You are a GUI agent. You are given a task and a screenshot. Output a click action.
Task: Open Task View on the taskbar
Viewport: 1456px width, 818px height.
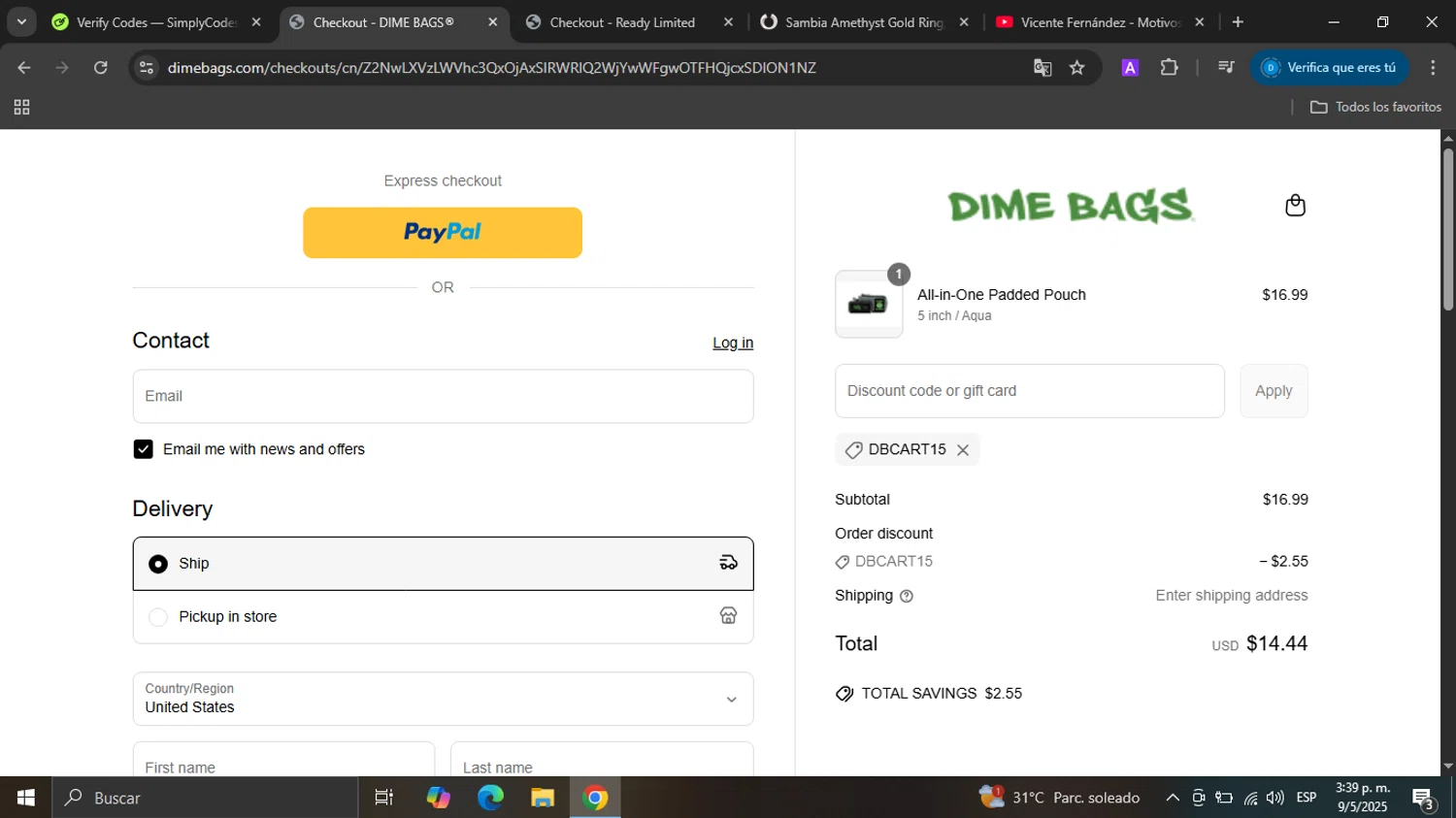coord(383,798)
